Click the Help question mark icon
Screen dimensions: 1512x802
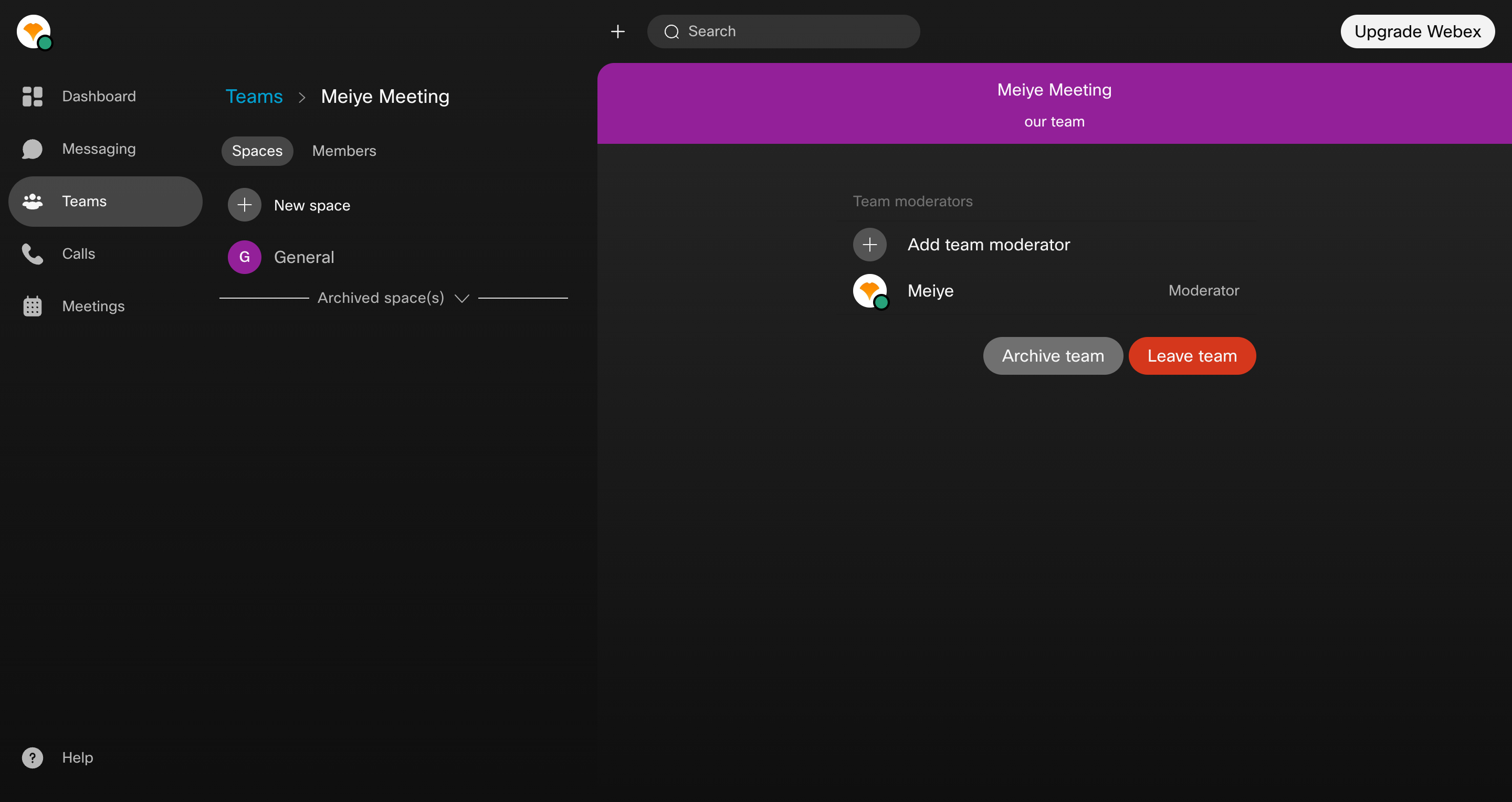(32, 757)
